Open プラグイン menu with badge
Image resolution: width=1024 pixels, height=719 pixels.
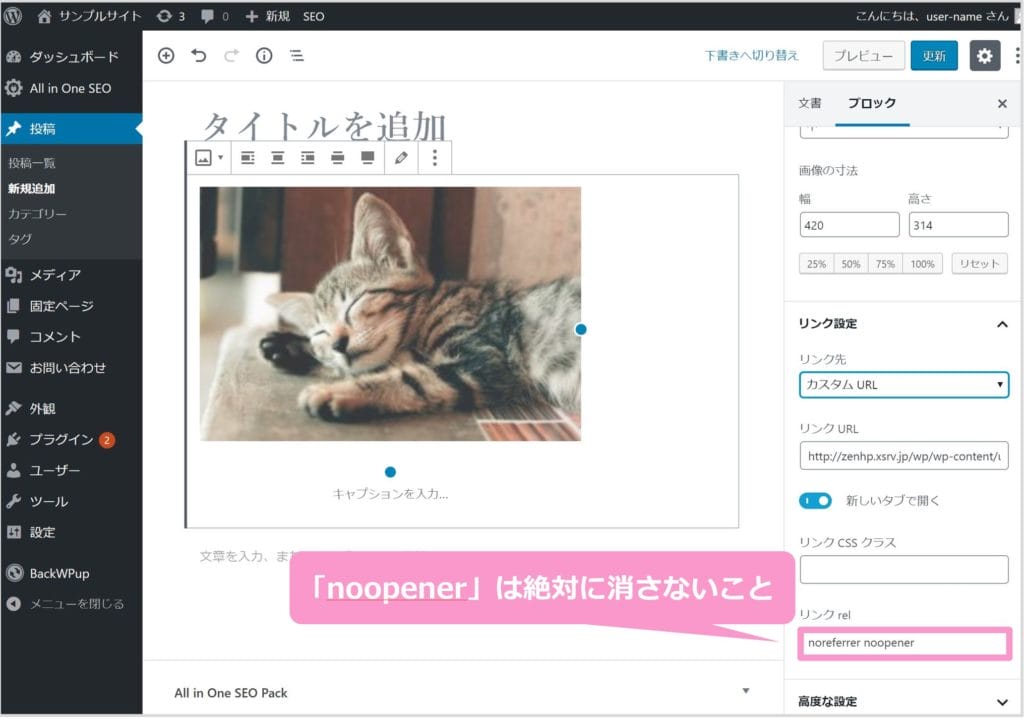(71, 440)
